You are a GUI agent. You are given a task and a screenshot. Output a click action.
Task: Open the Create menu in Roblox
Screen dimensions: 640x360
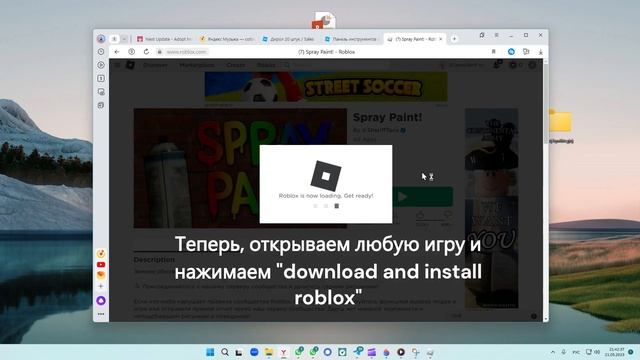tap(236, 65)
